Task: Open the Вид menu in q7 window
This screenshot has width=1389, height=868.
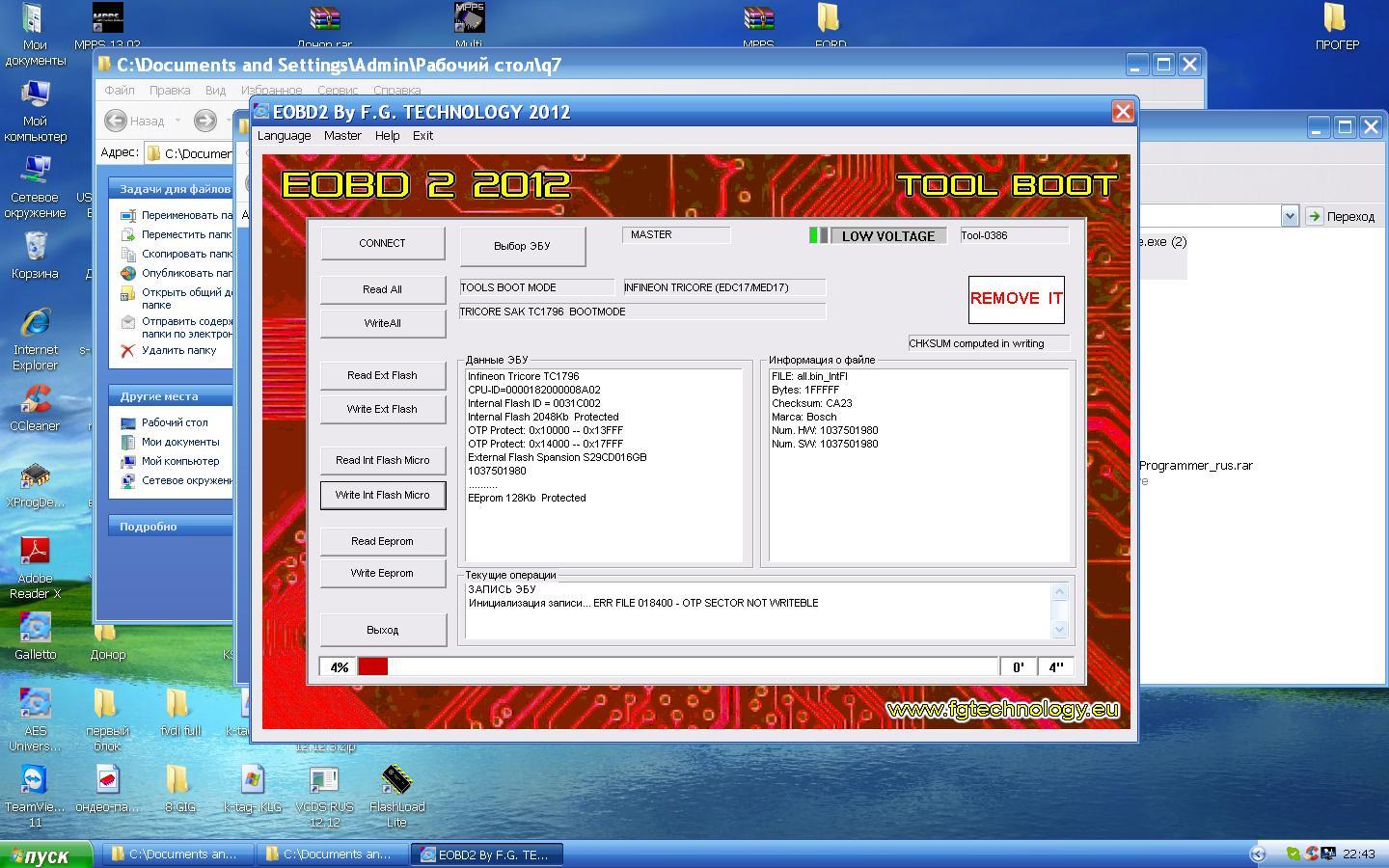Action: [x=215, y=90]
